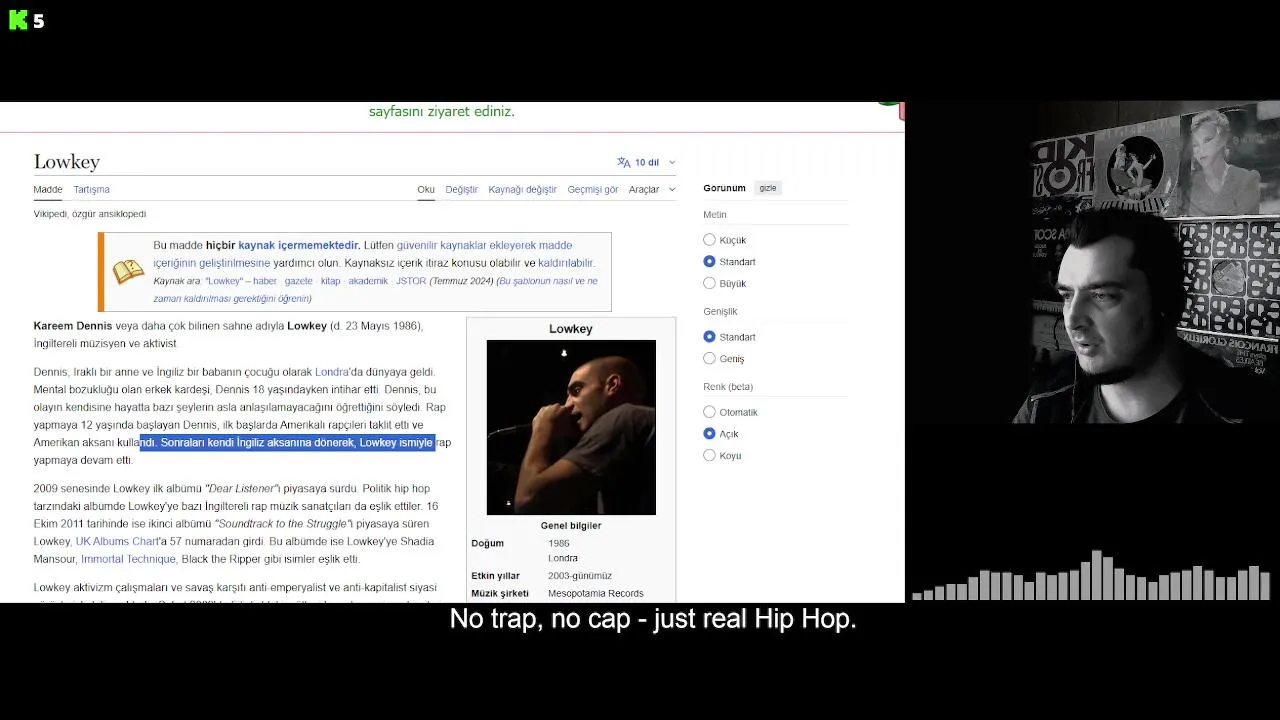The height and width of the screenshot is (720, 1280).
Task: Open the Değiştir edit tab
Action: click(461, 189)
